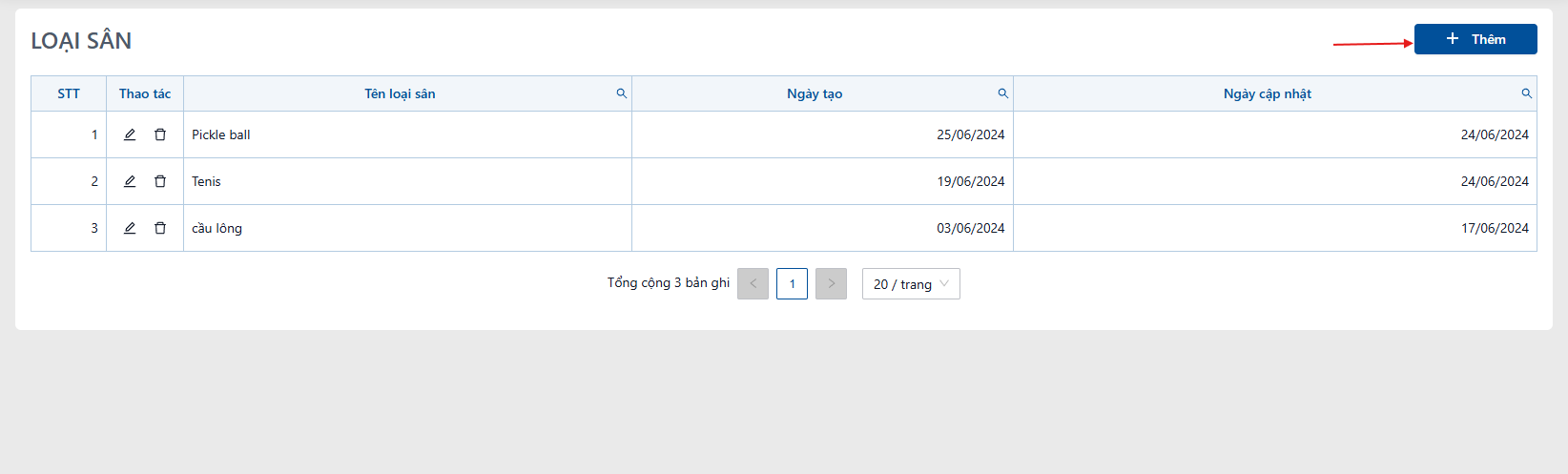This screenshot has height=474, width=1568.
Task: Go to next page arrow
Action: coord(831,284)
